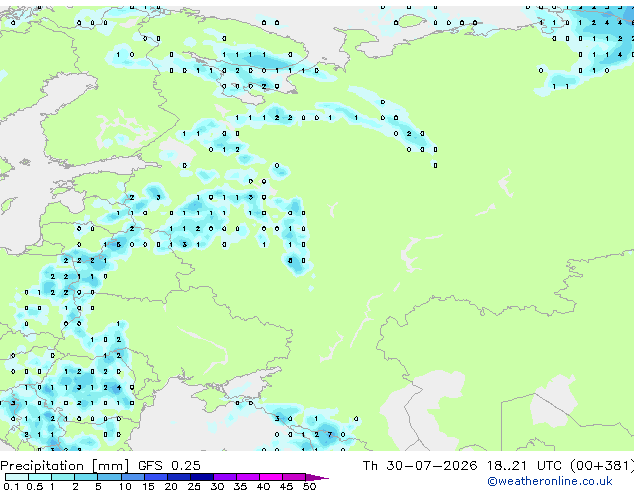This screenshot has height=490, width=634.
Task: Select the 2–5 mm legend color cell
Action: tap(86, 477)
